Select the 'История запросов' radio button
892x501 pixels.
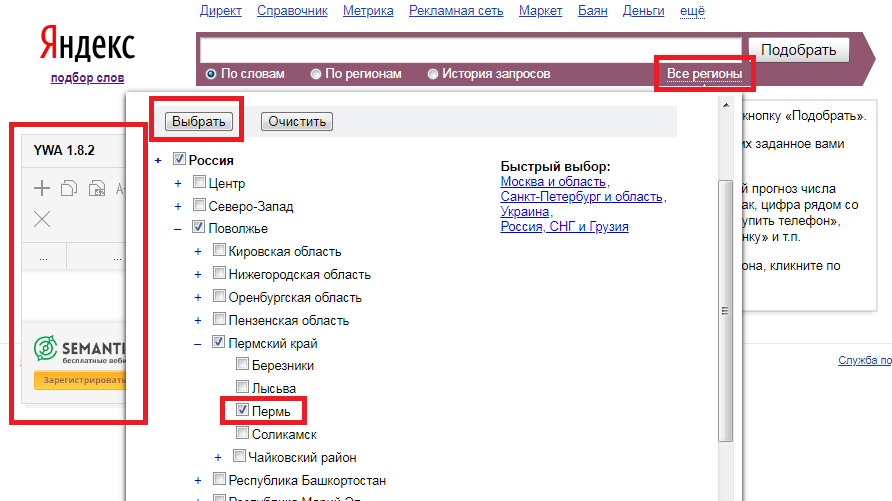(x=433, y=74)
